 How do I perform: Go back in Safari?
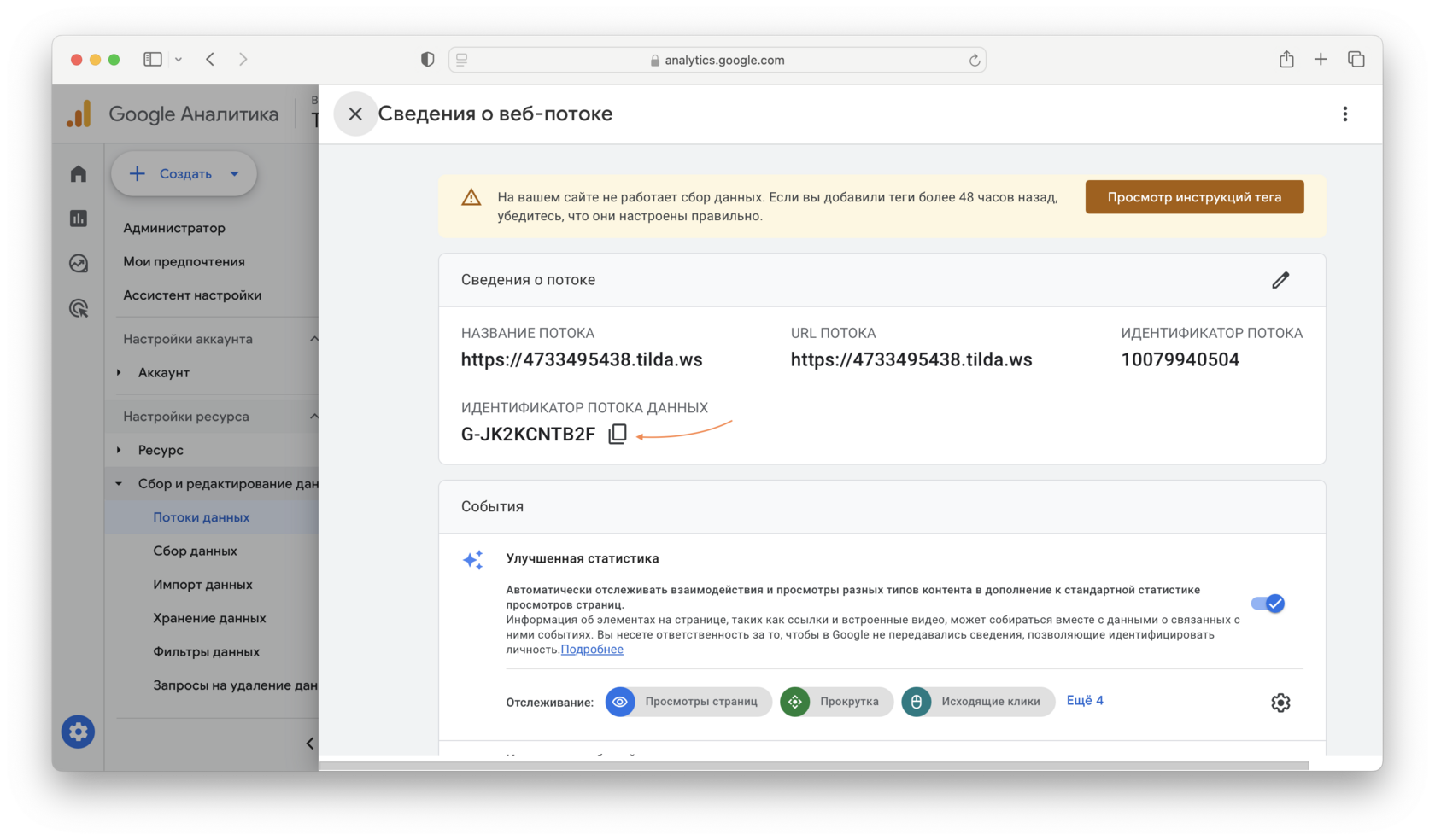click(x=210, y=60)
